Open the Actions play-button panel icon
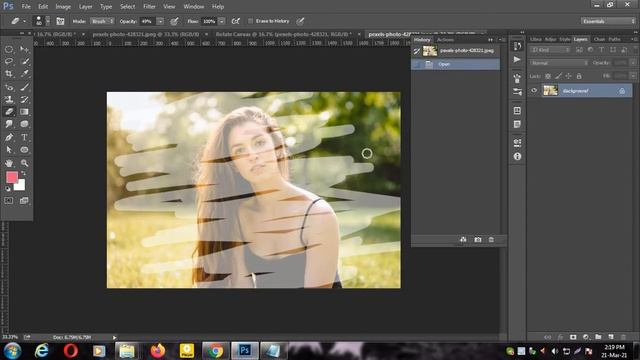The image size is (640, 360). 517,60
